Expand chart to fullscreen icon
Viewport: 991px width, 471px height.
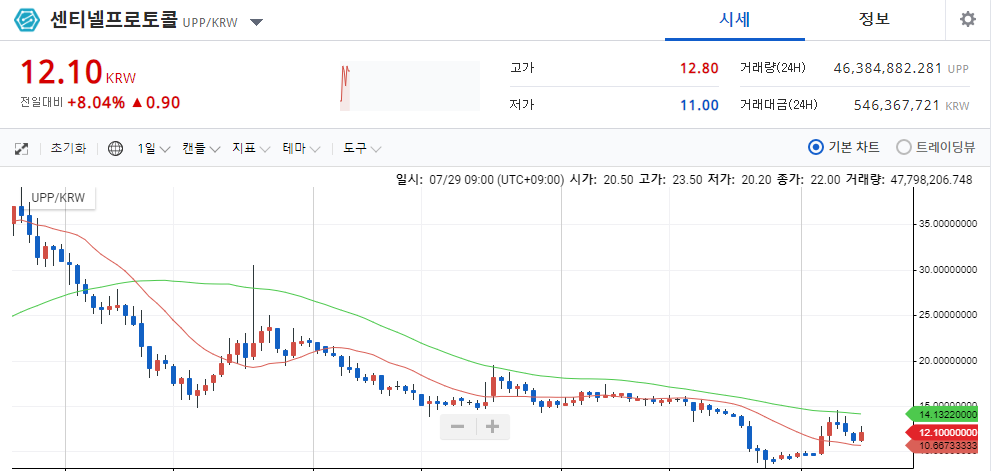pos(21,149)
